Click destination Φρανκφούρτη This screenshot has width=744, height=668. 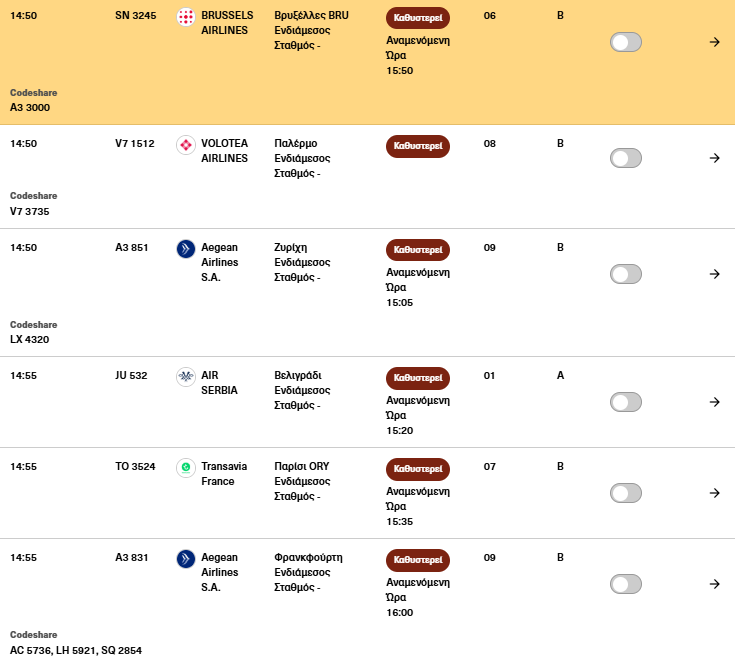tap(308, 558)
